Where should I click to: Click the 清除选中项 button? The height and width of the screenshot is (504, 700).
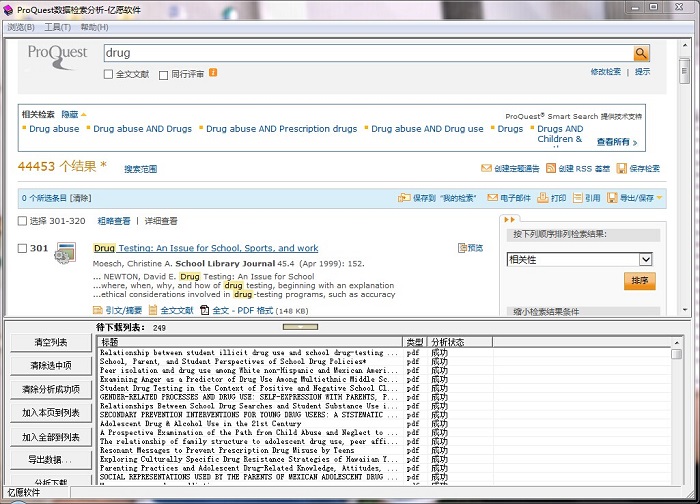[51, 366]
